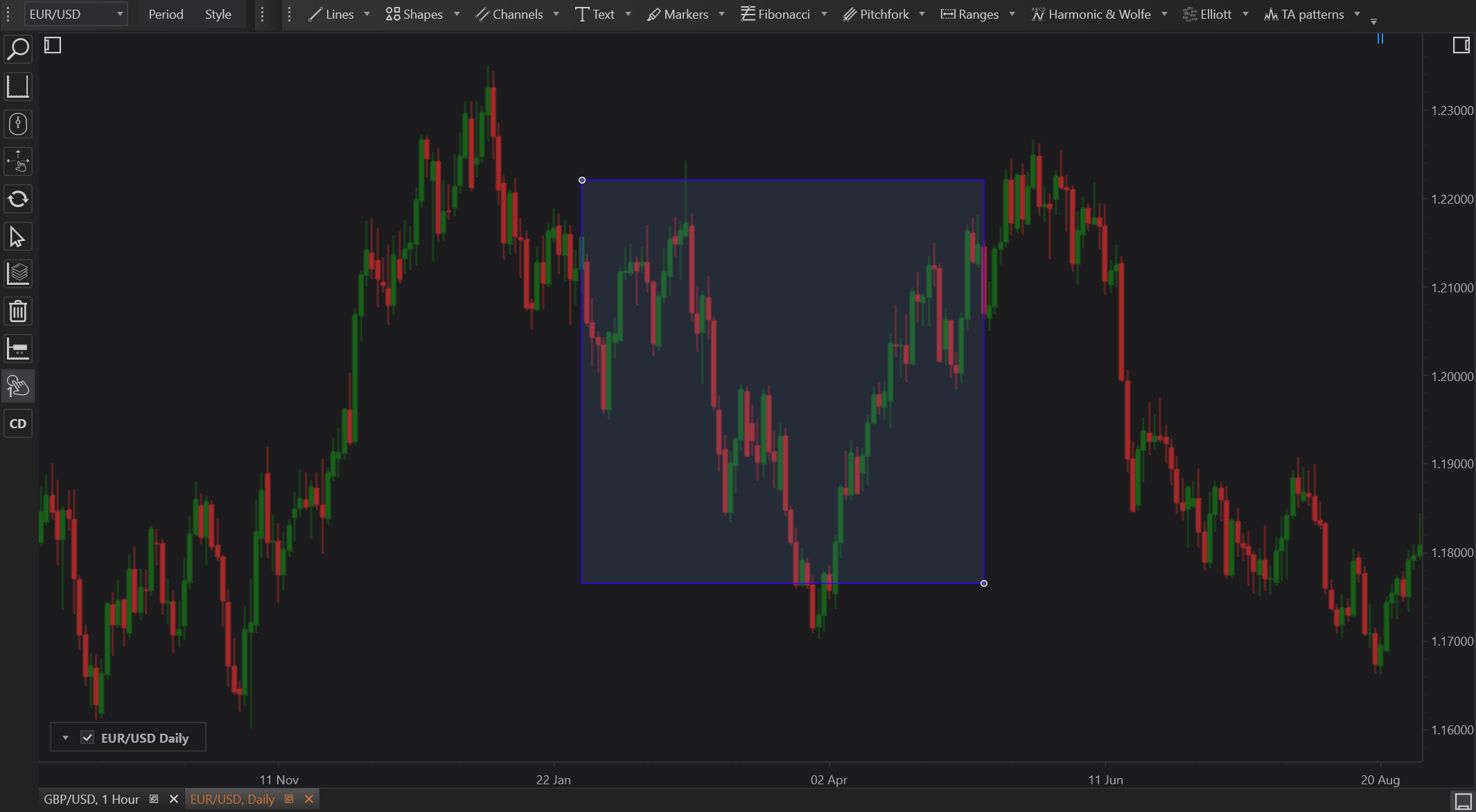Viewport: 1476px width, 812px height.
Task: Switch to GBP/USD, 1 Hour tab
Action: [x=91, y=799]
